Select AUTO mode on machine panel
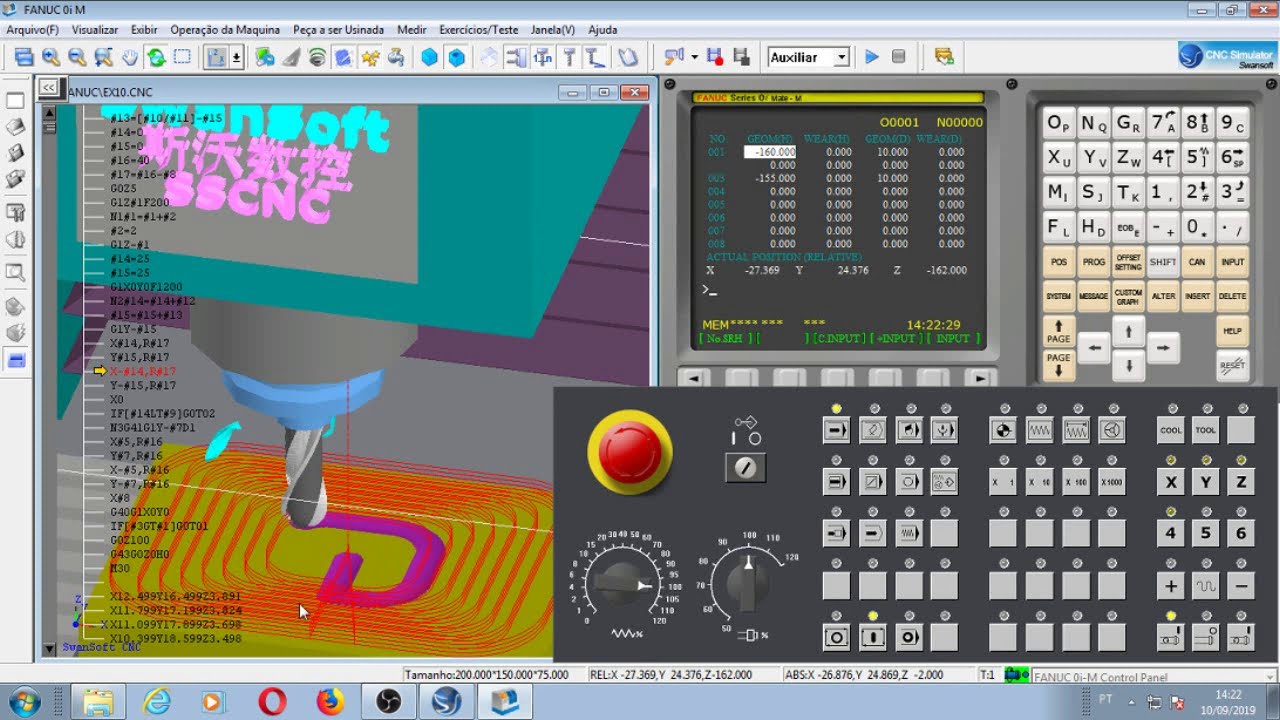 [x=836, y=431]
